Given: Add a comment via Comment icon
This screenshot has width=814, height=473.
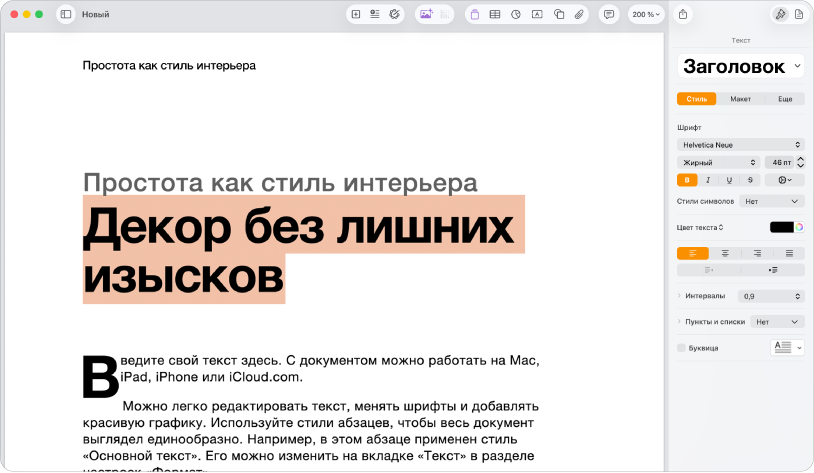Looking at the screenshot, I should click(609, 15).
